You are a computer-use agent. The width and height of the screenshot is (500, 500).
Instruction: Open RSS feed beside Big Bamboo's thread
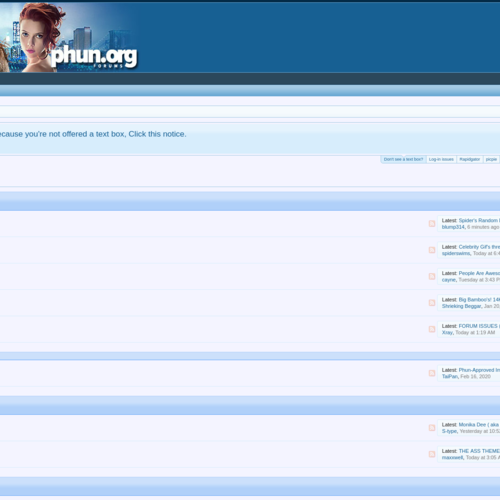tap(432, 303)
